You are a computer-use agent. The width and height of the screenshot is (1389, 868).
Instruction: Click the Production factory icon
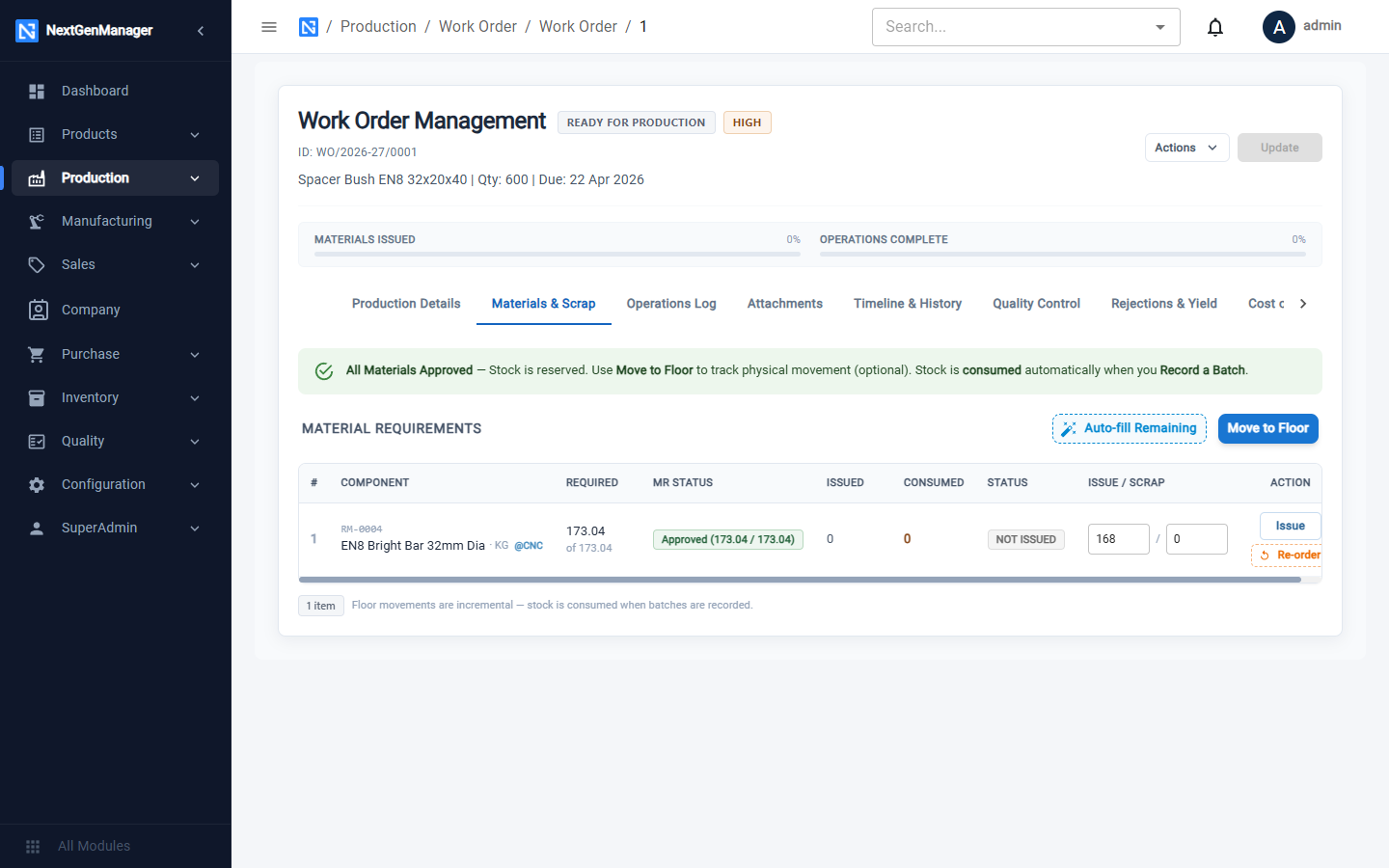click(37, 177)
